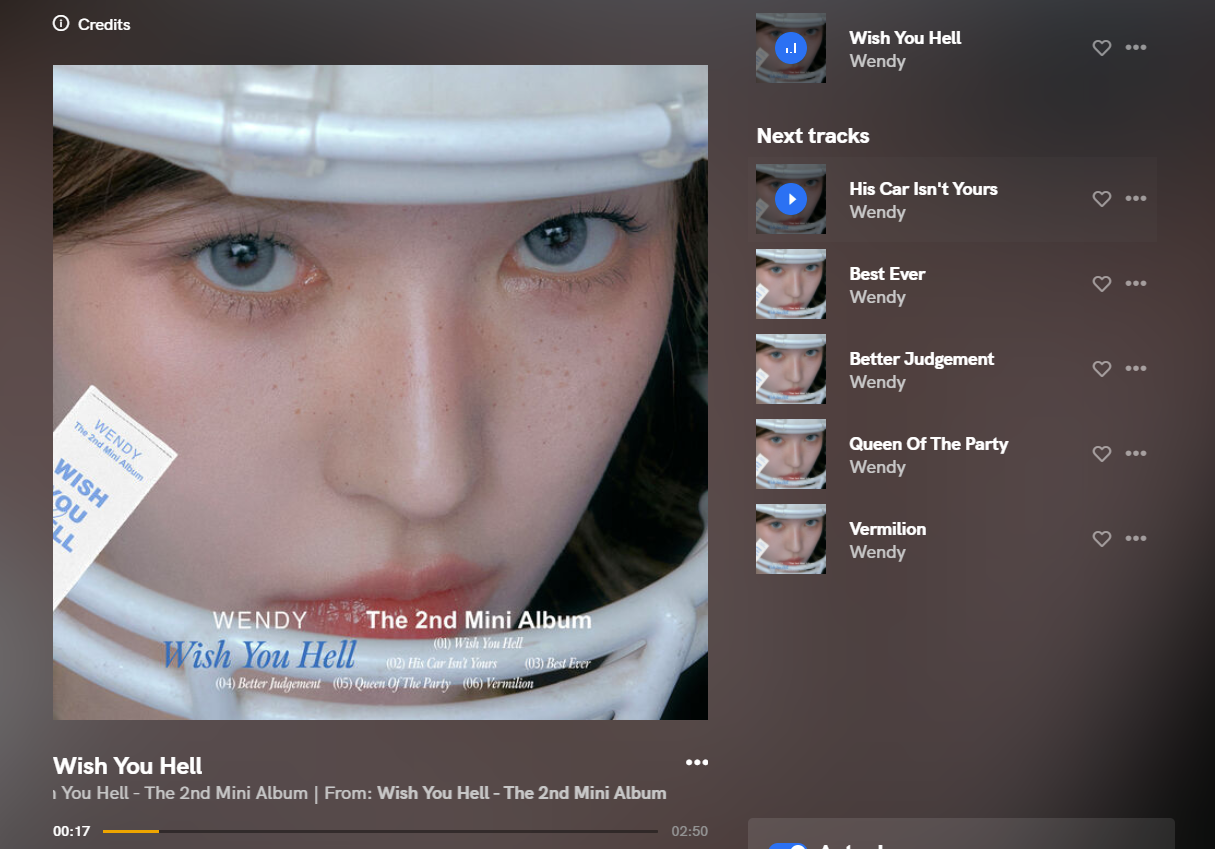This screenshot has height=849, width=1215.
Task: Play His Car Isn't Yours
Action: point(791,199)
